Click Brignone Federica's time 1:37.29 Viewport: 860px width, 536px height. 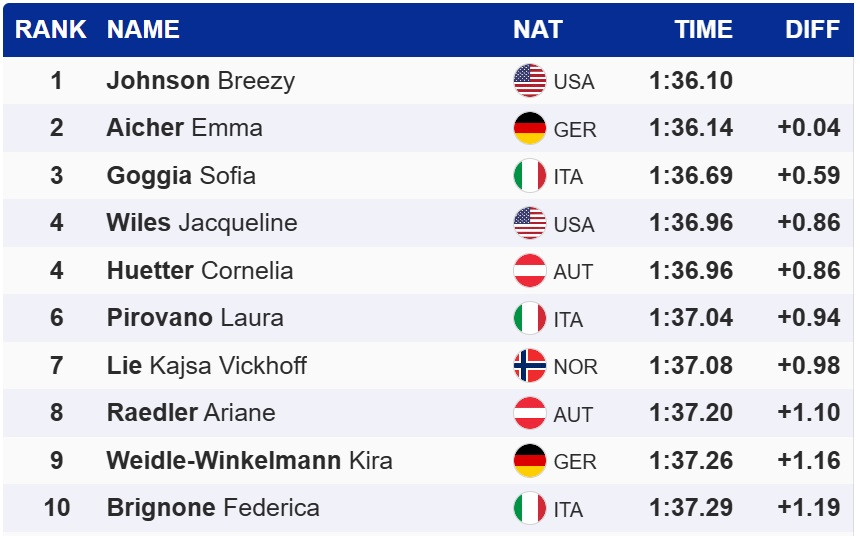691,508
